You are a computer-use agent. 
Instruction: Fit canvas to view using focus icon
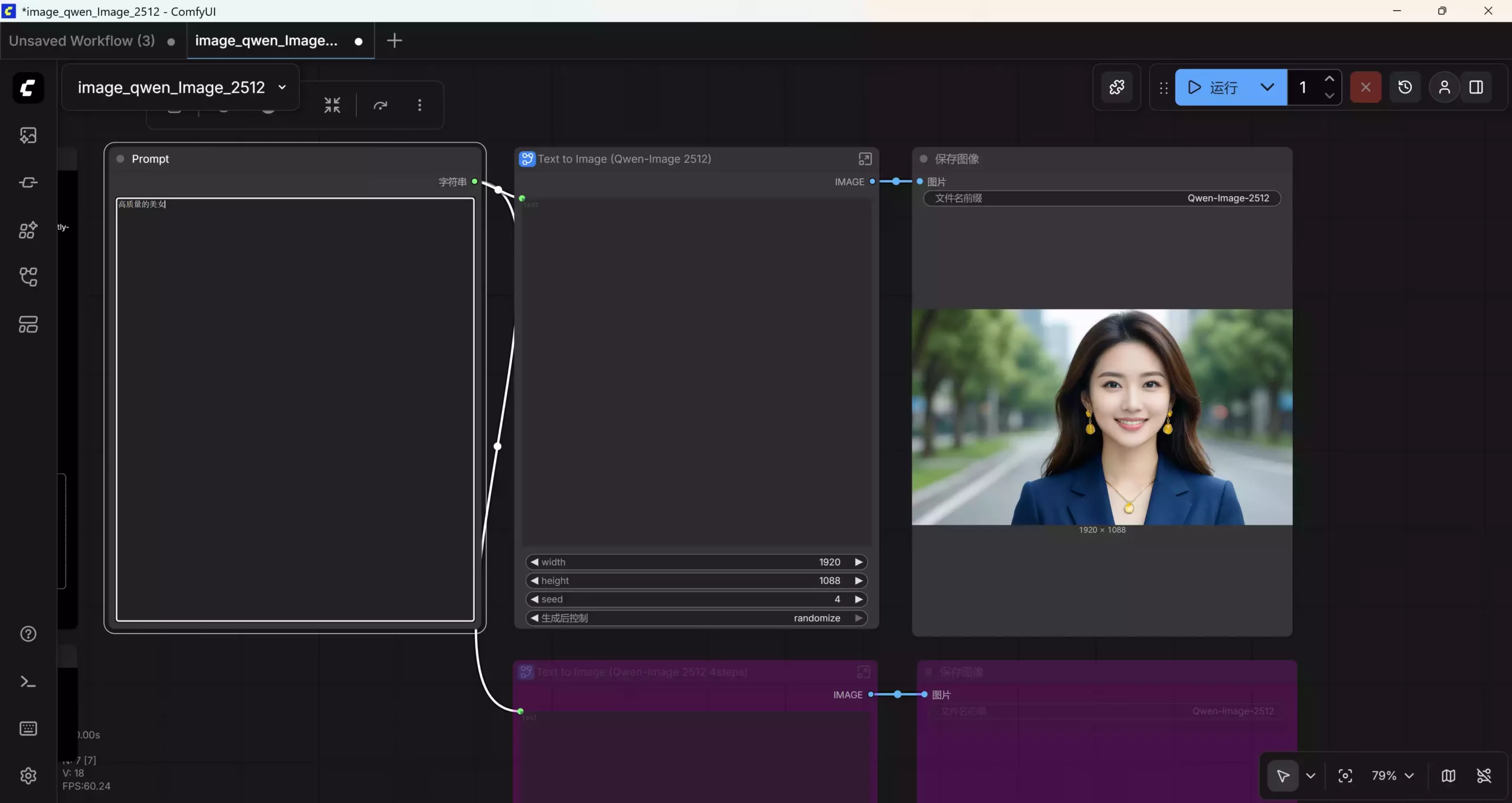[1345, 776]
